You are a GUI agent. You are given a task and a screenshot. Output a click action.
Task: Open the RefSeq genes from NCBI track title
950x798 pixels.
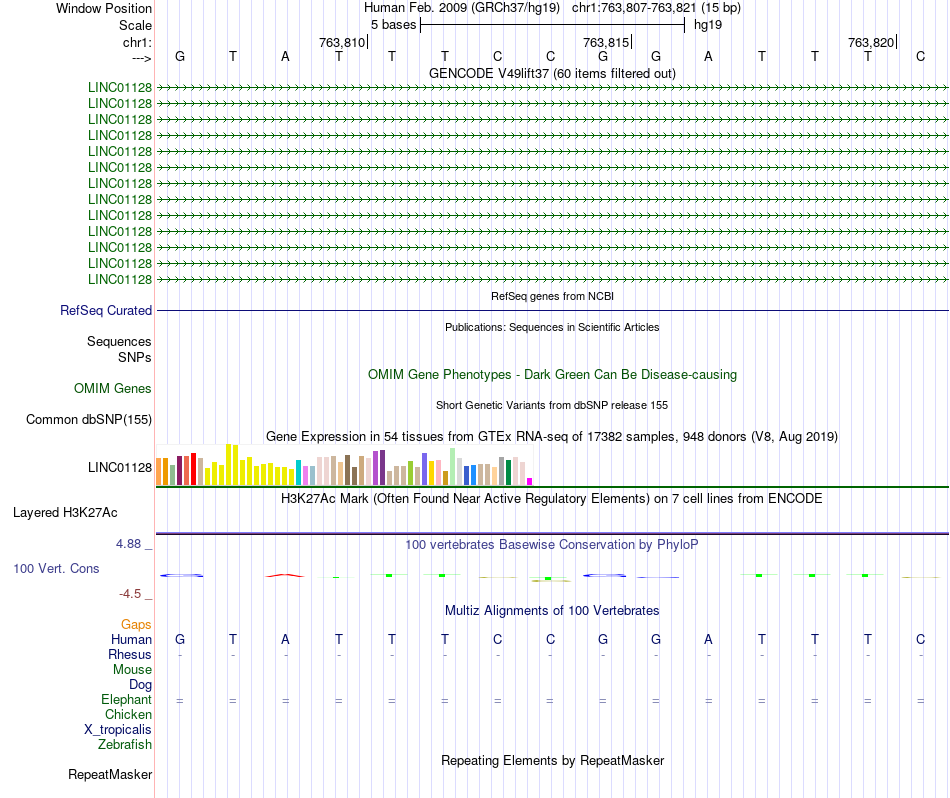tap(552, 296)
